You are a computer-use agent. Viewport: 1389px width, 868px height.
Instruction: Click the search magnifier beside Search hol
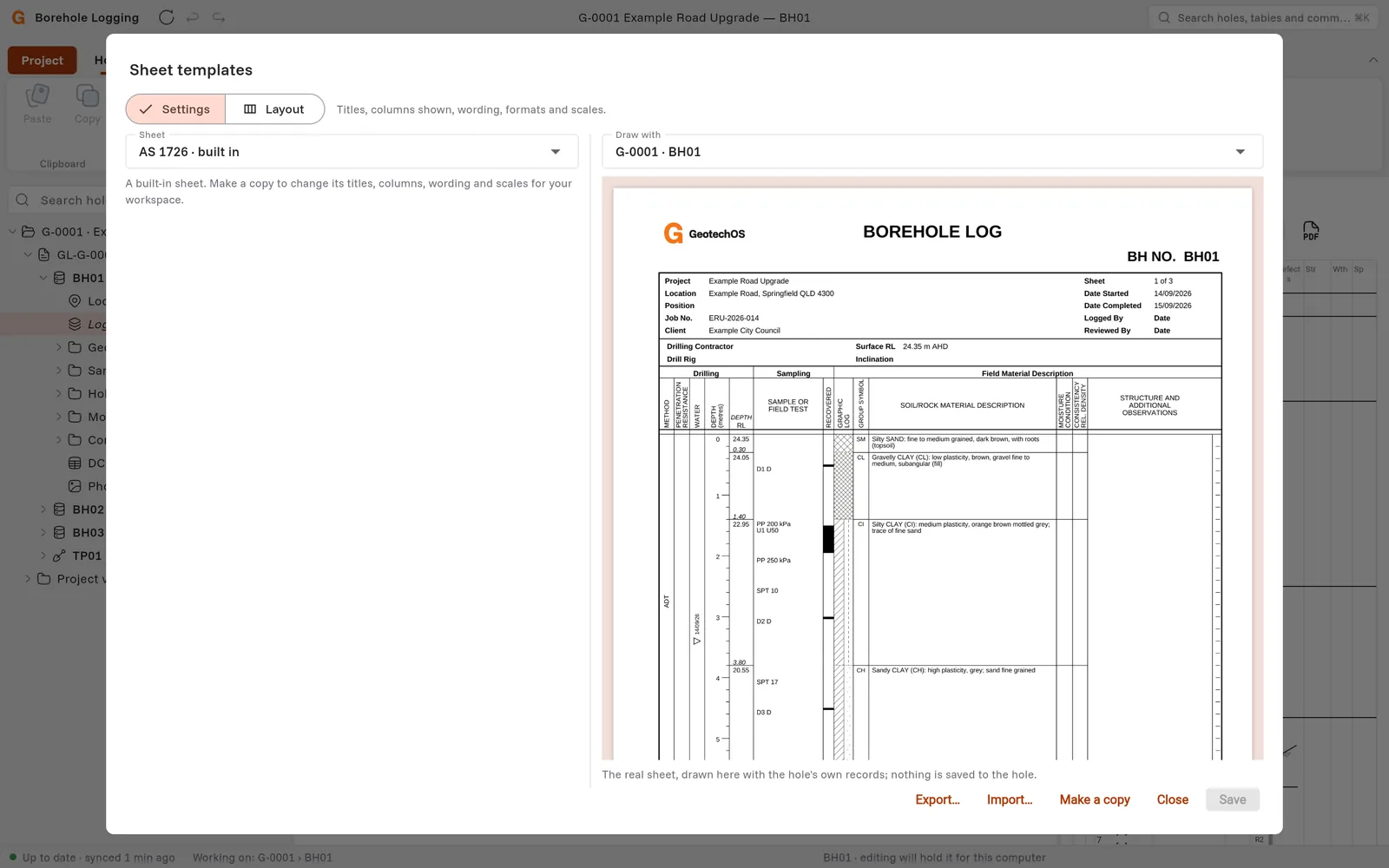23,200
